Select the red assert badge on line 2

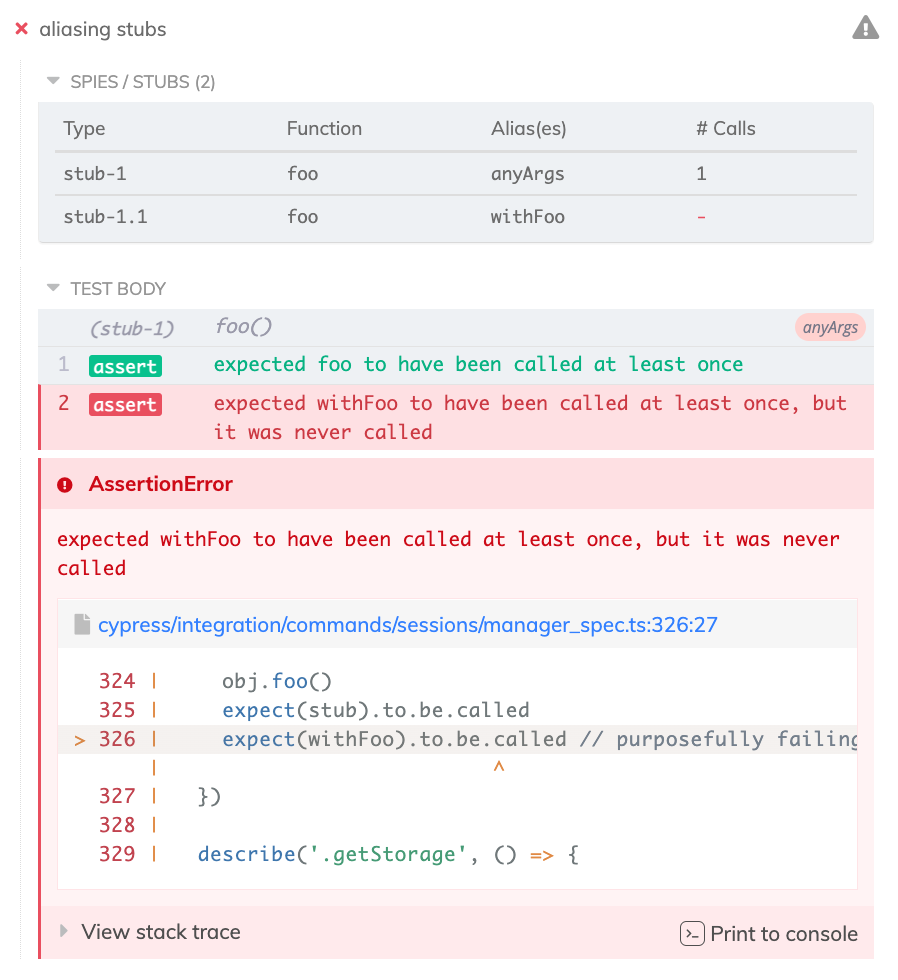pyautogui.click(x=125, y=404)
